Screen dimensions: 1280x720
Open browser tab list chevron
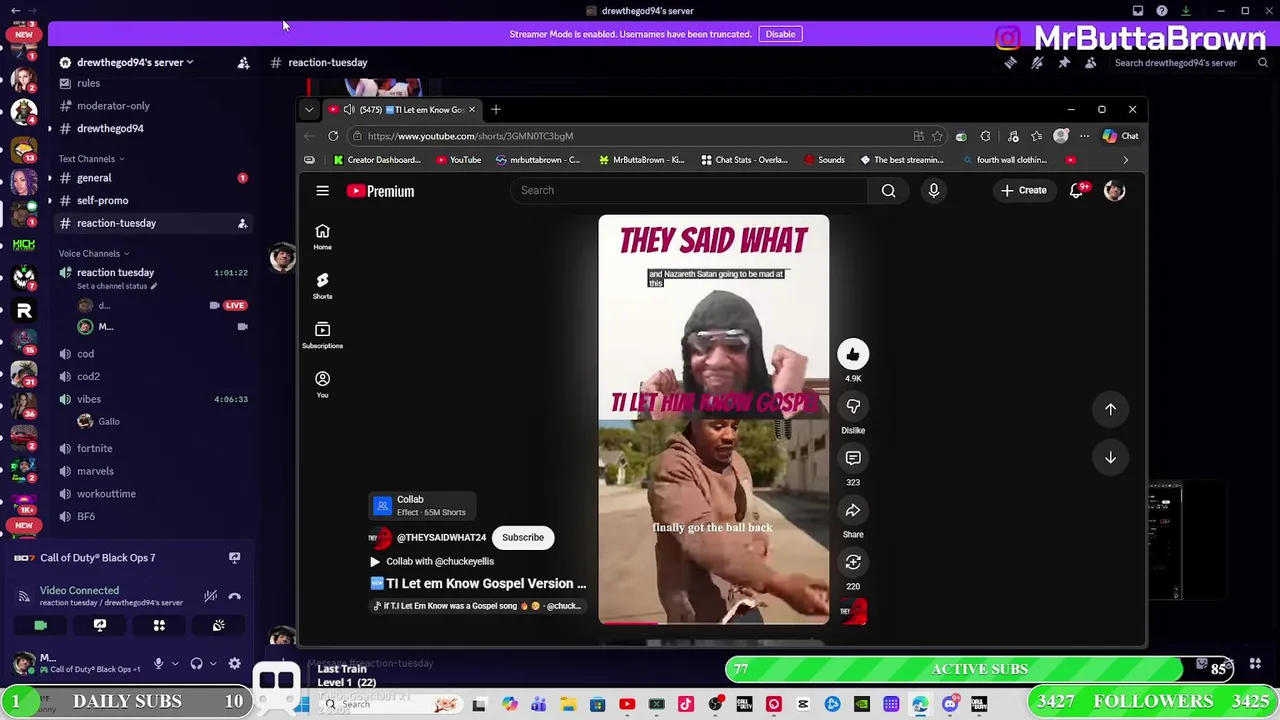click(x=309, y=110)
